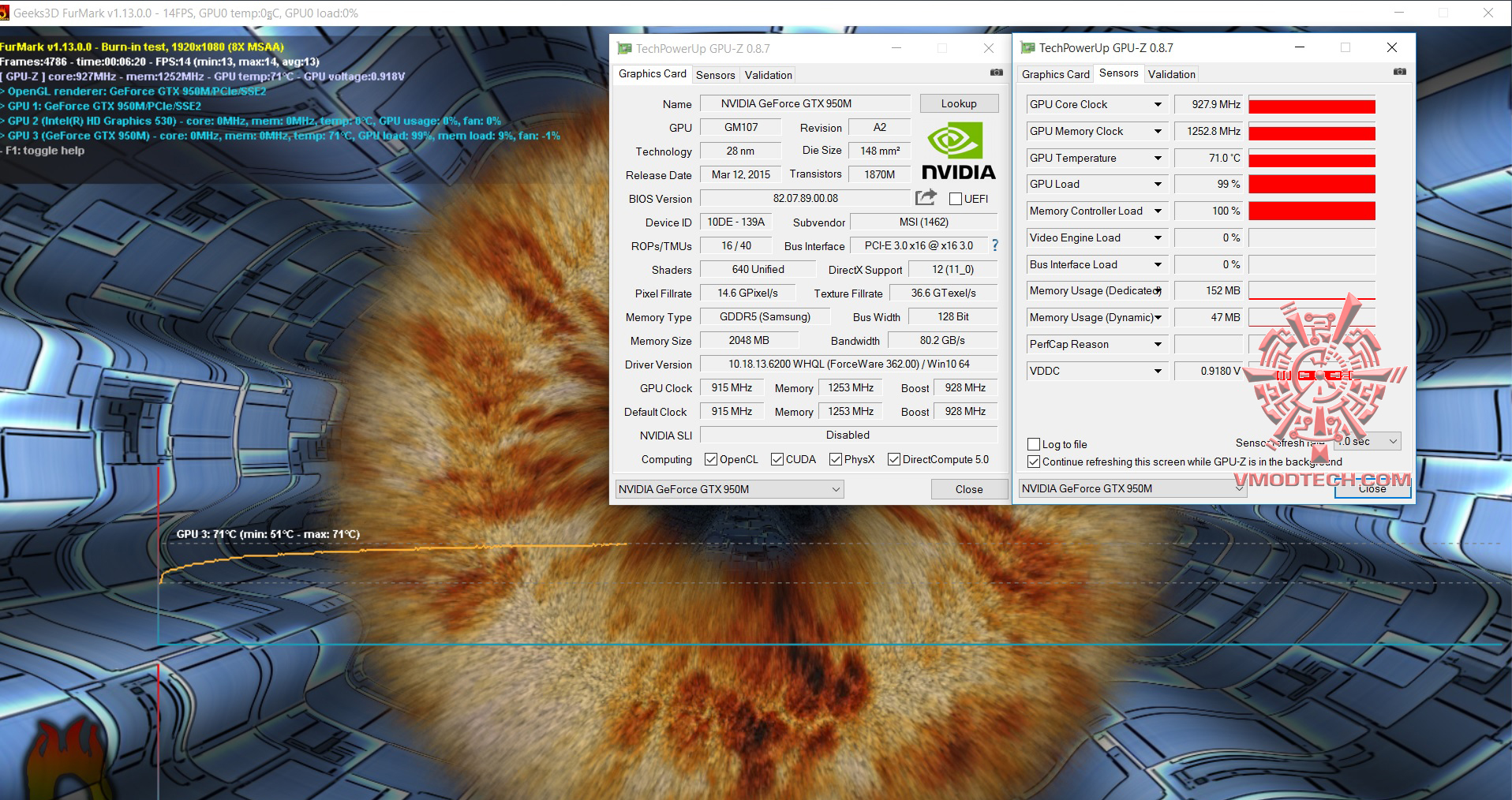
Task: Switch to Validation tab in the right GPU-Z window
Action: pos(1171,74)
